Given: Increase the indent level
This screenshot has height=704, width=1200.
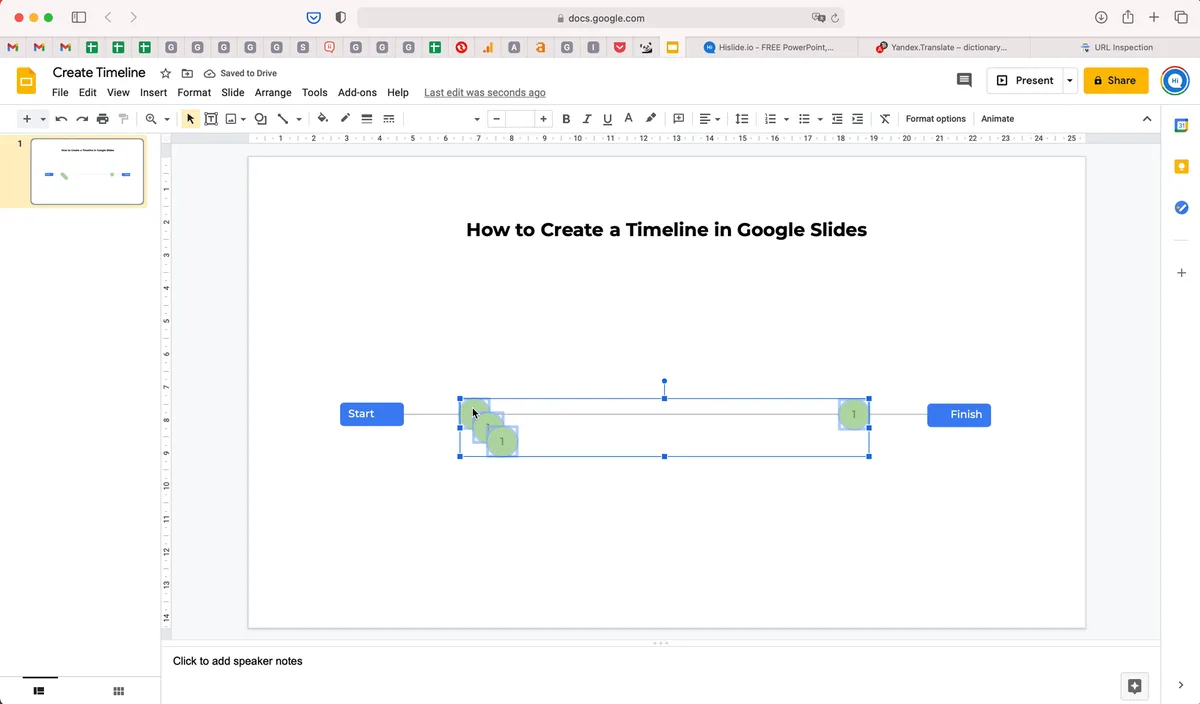Looking at the screenshot, I should [859, 119].
